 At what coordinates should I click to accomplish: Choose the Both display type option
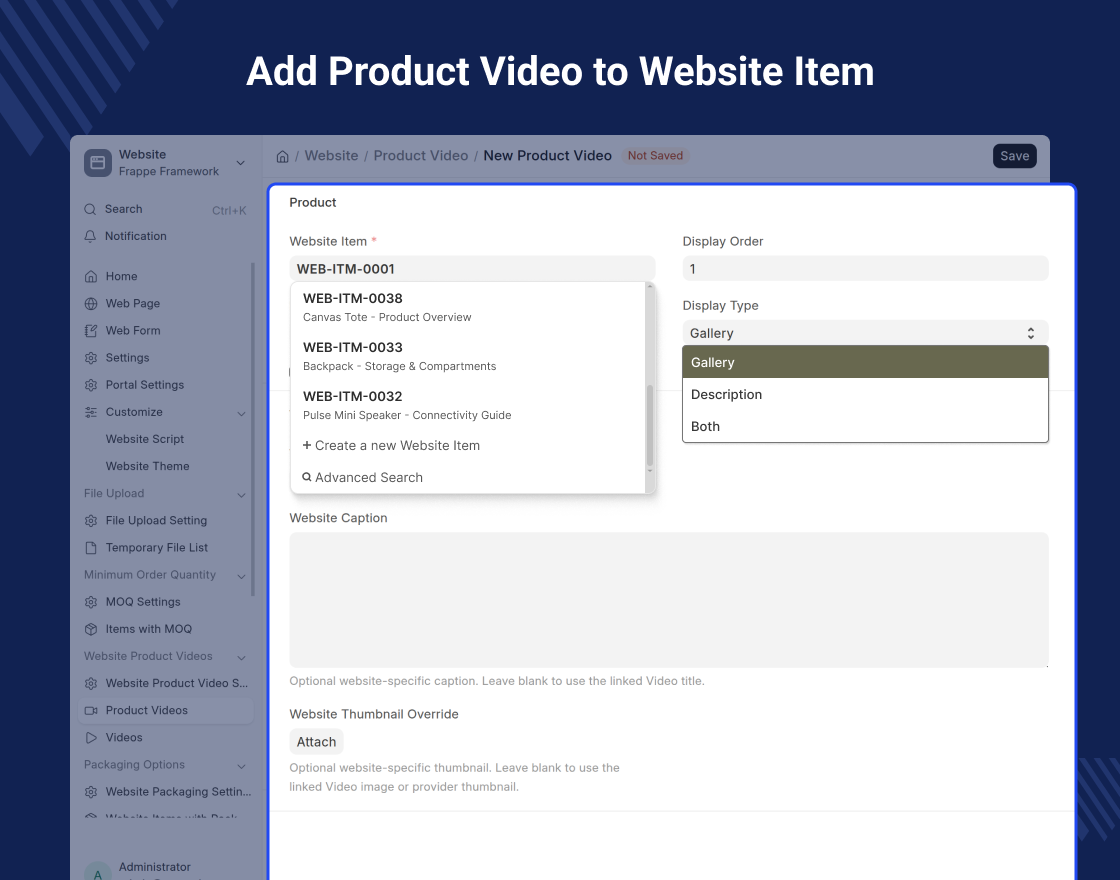[x=865, y=426]
